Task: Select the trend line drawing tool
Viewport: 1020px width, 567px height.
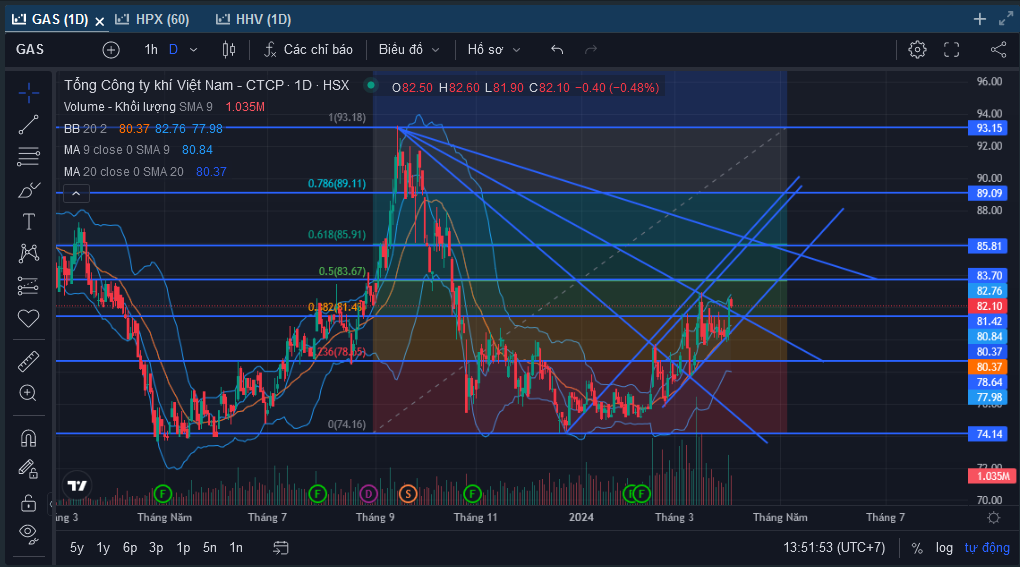Action: point(29,125)
